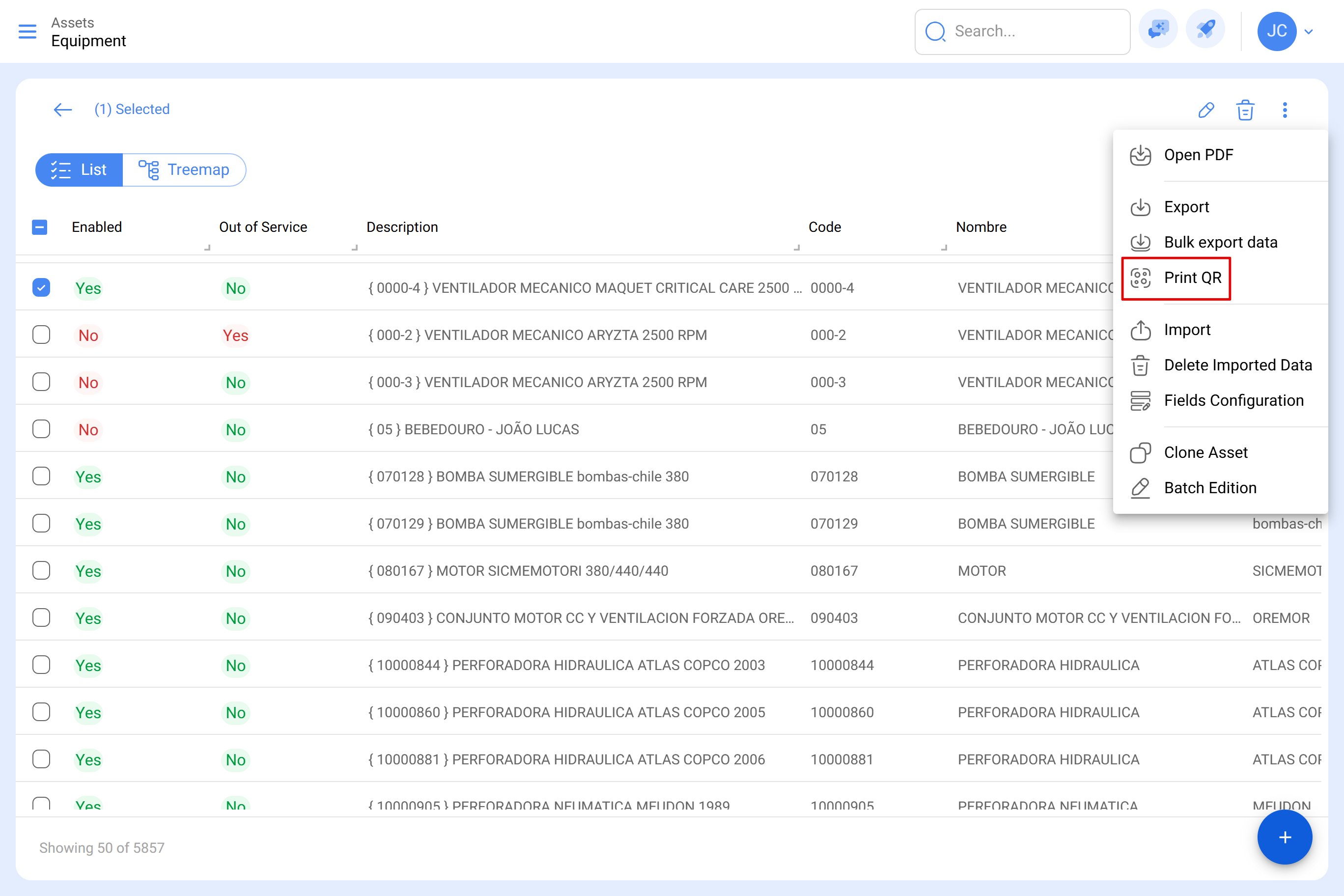Choose Batch Edition menu item
Screen dimensions: 1344x896
pos(1220,489)
